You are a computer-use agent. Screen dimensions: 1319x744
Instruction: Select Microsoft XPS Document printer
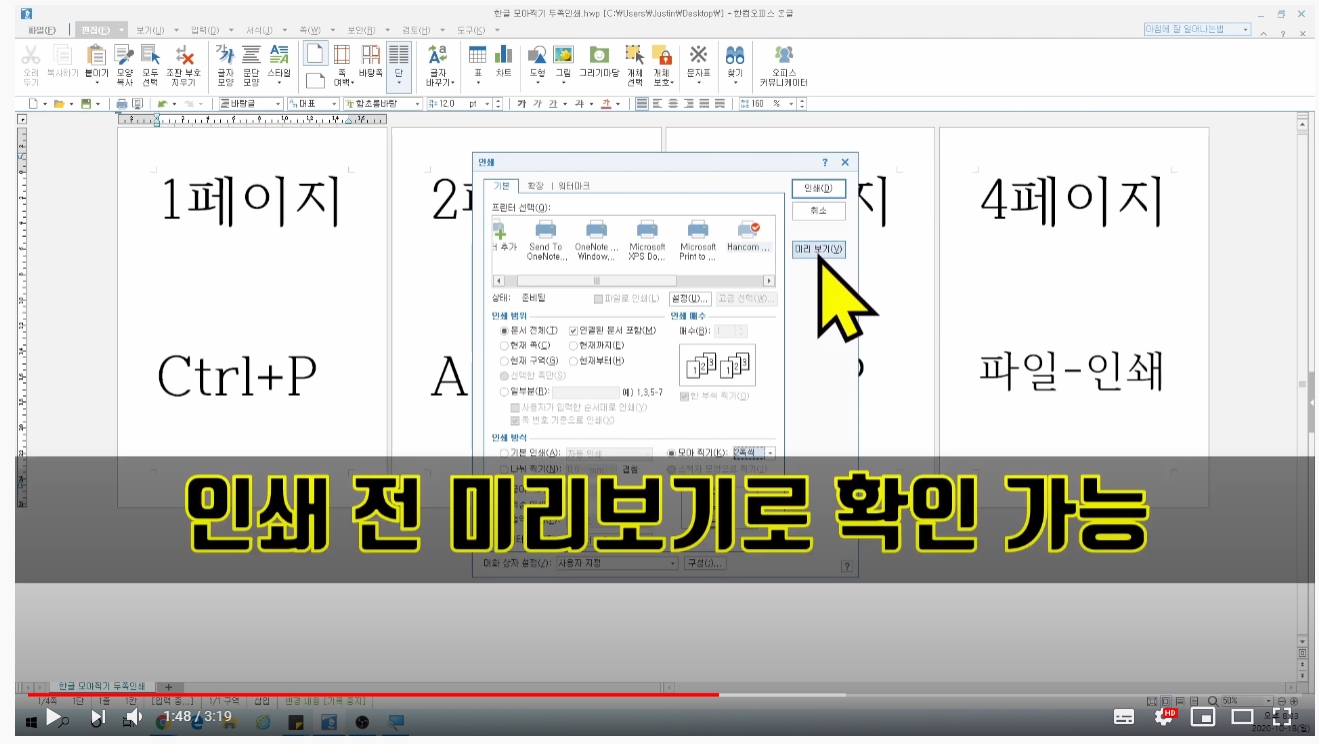tap(647, 241)
